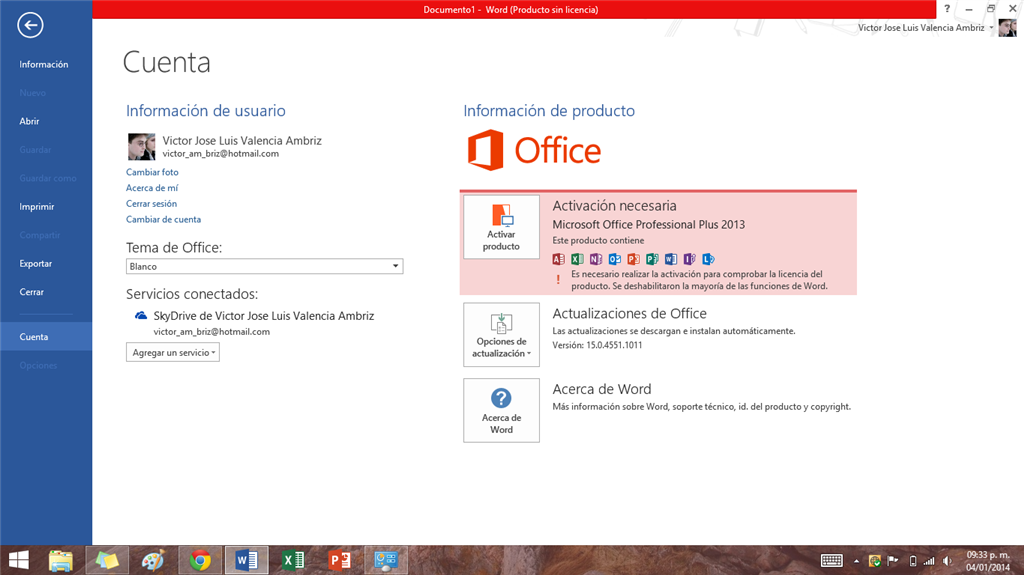
Task: Click the Activación necesaria heading
Action: coord(615,205)
